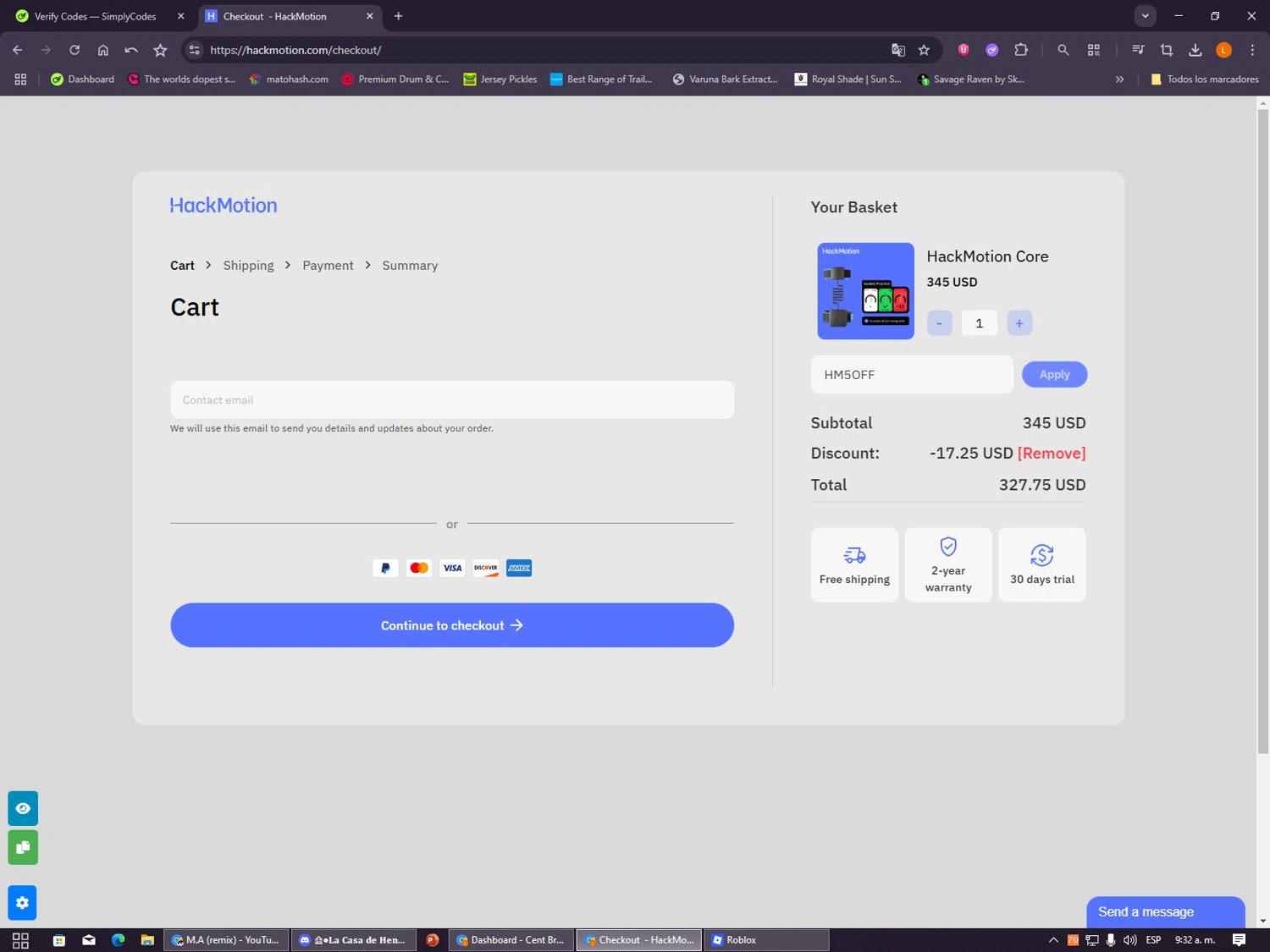Image resolution: width=1270 pixels, height=952 pixels.
Task: Open Windows Task View button
Action: point(20,940)
